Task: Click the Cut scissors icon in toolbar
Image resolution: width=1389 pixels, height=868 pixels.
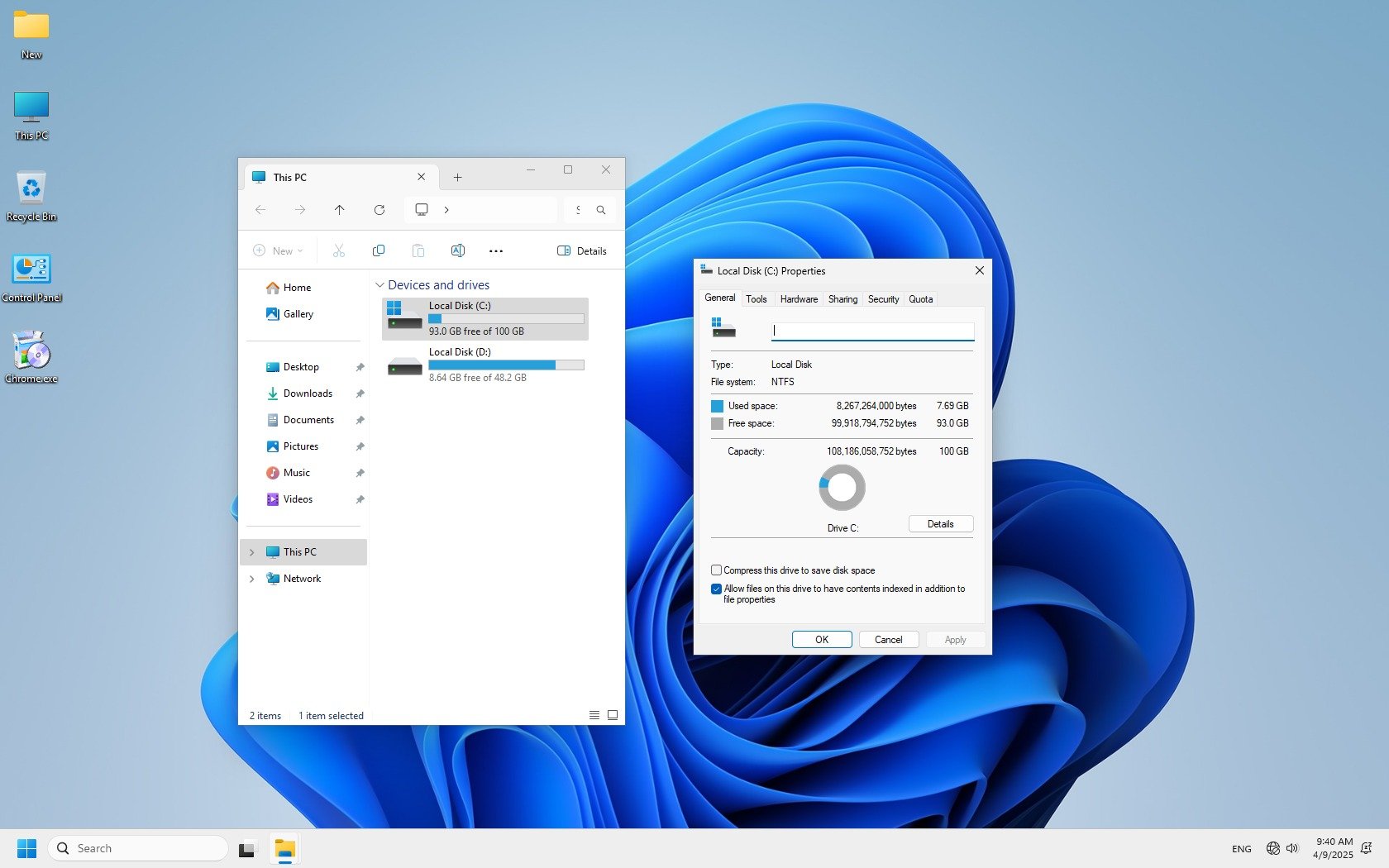Action: tap(338, 250)
